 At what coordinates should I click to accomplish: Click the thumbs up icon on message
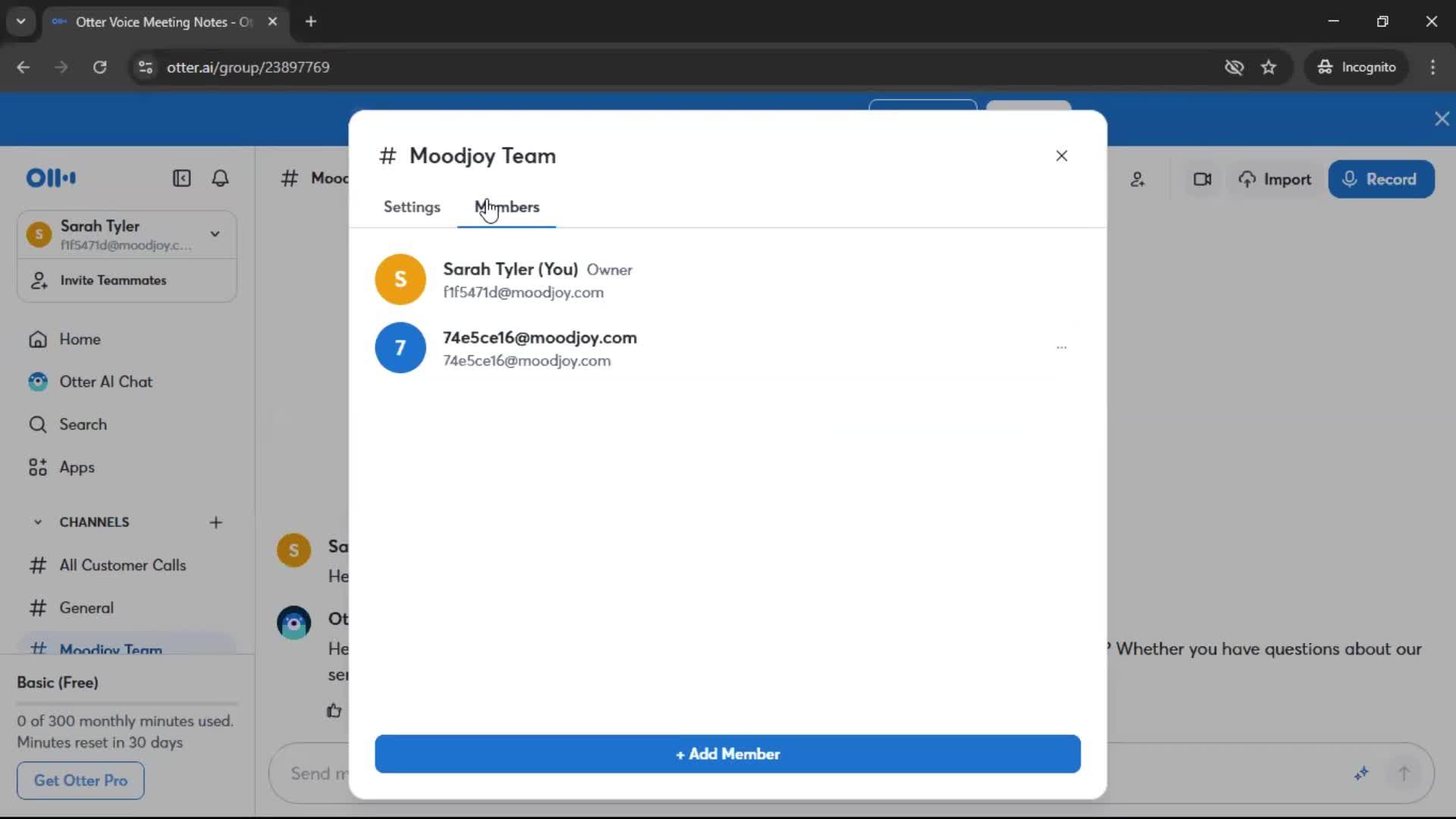pyautogui.click(x=334, y=711)
